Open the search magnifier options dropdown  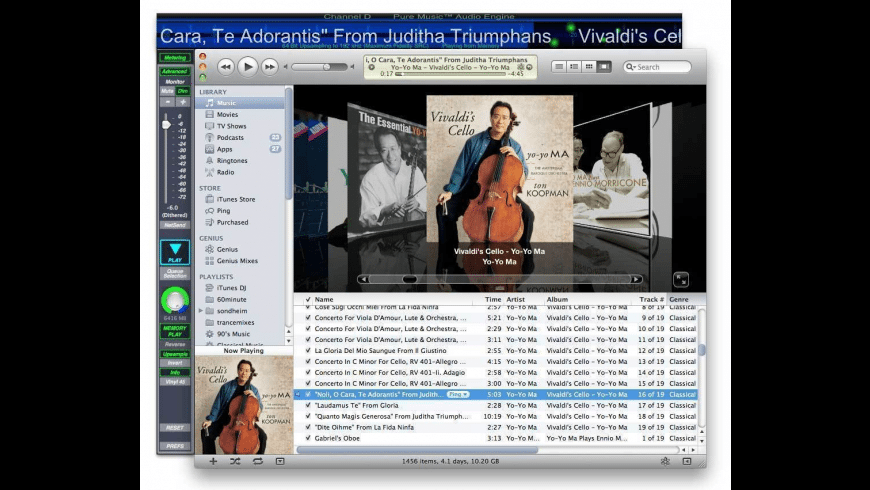click(630, 67)
